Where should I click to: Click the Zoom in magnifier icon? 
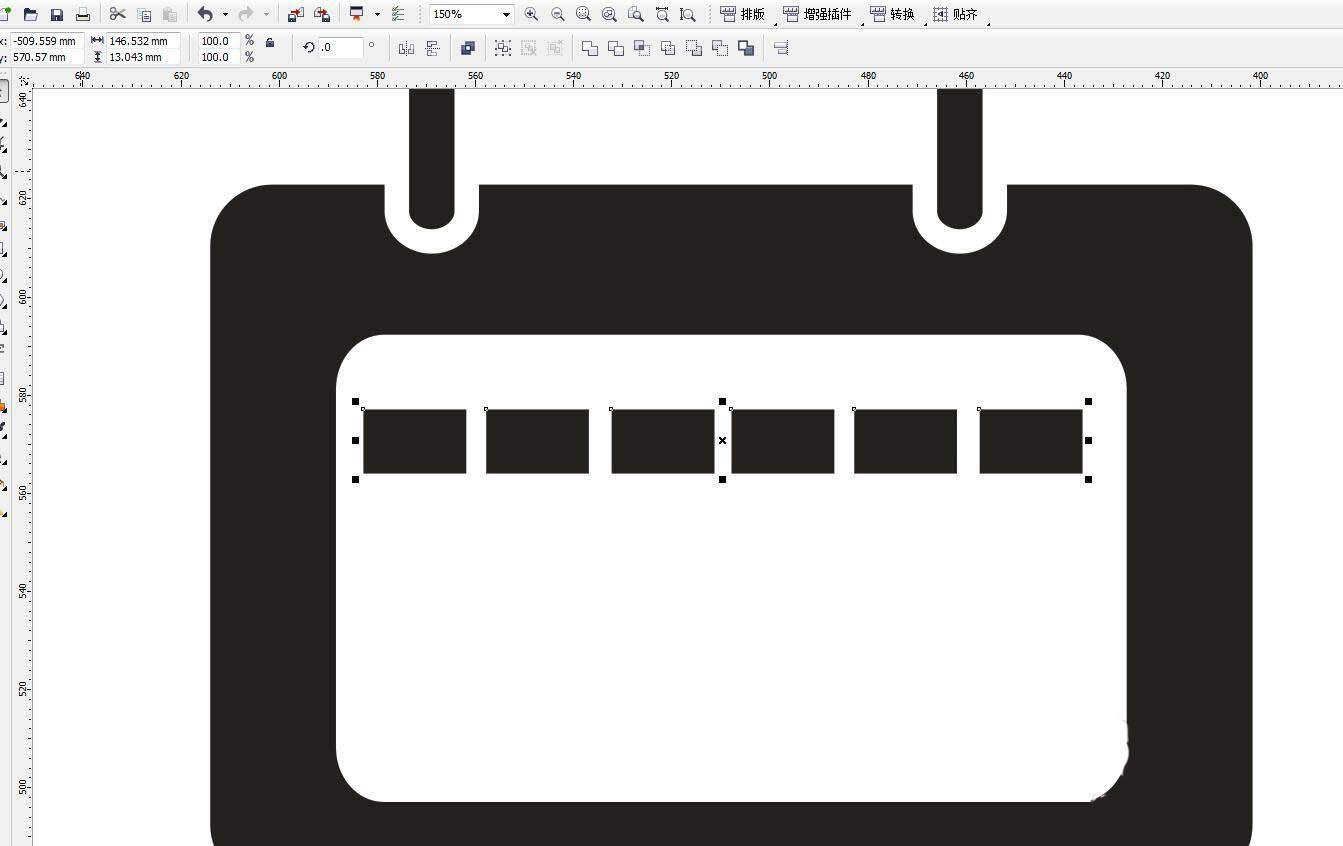pos(531,14)
